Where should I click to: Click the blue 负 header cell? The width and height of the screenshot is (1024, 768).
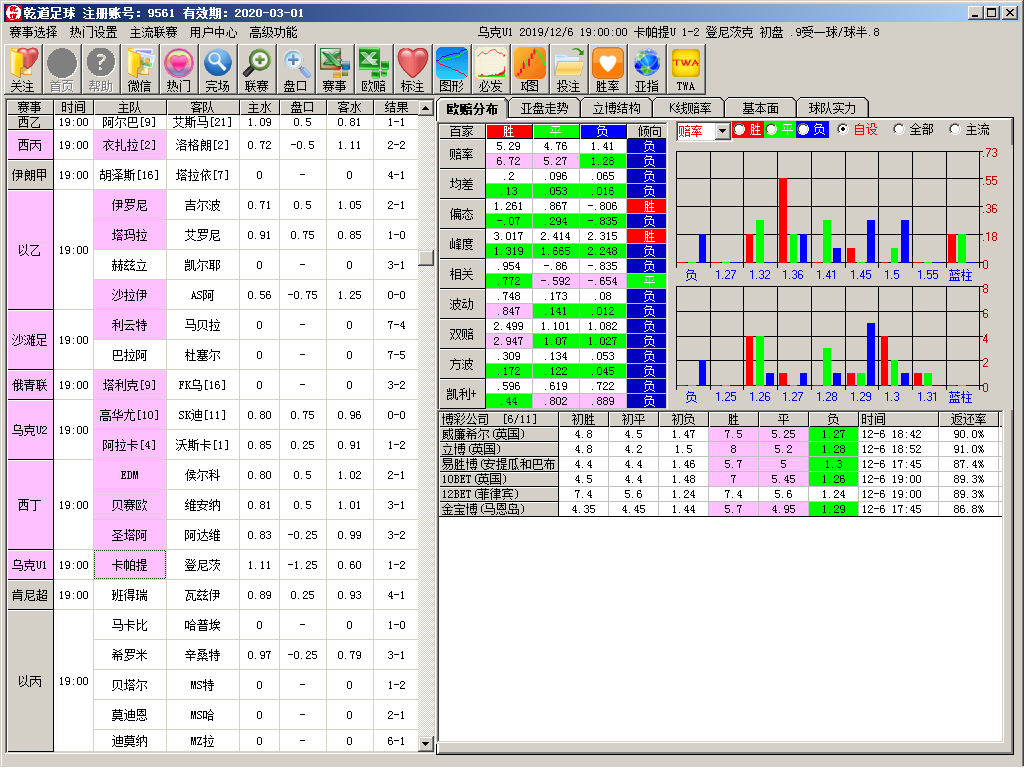(602, 131)
